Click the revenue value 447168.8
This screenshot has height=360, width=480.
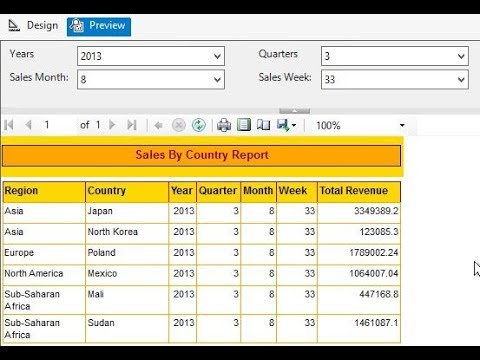tap(379, 294)
